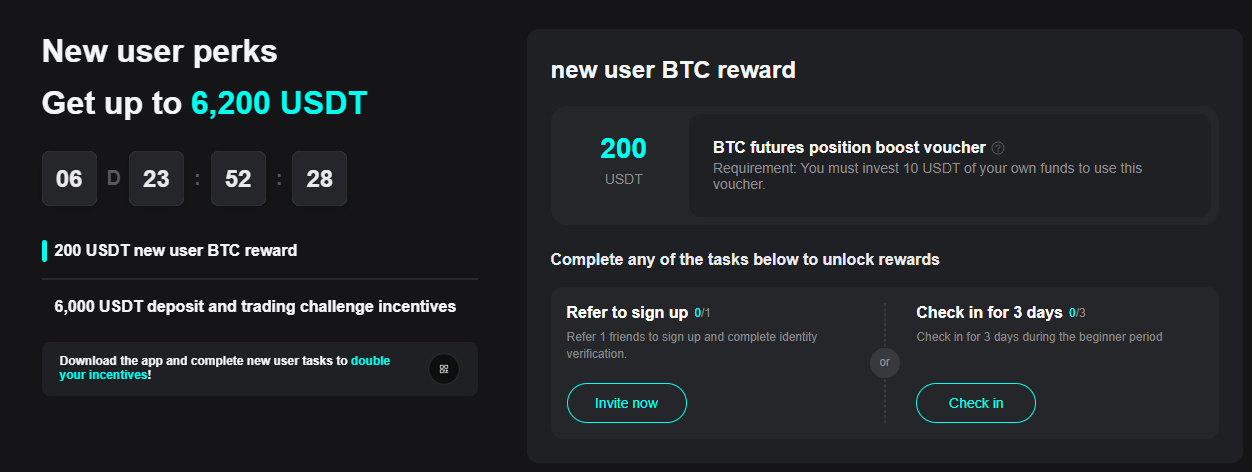Click the Refer to sign up 0/1 progress counter
This screenshot has height=472, width=1252.
(x=703, y=313)
